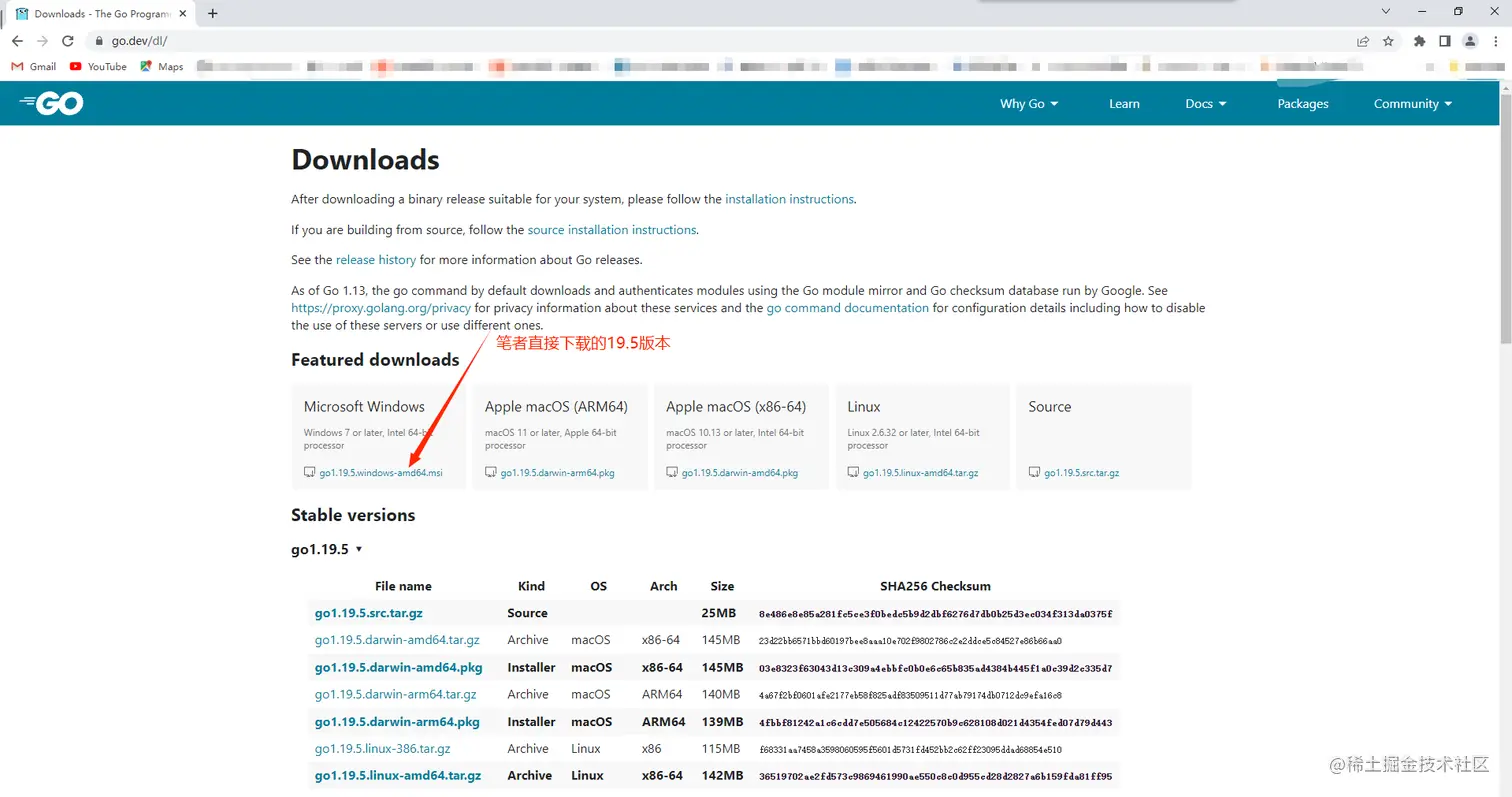
Task: Click the Apple macOS (x86-64) card title
Action: (x=736, y=407)
